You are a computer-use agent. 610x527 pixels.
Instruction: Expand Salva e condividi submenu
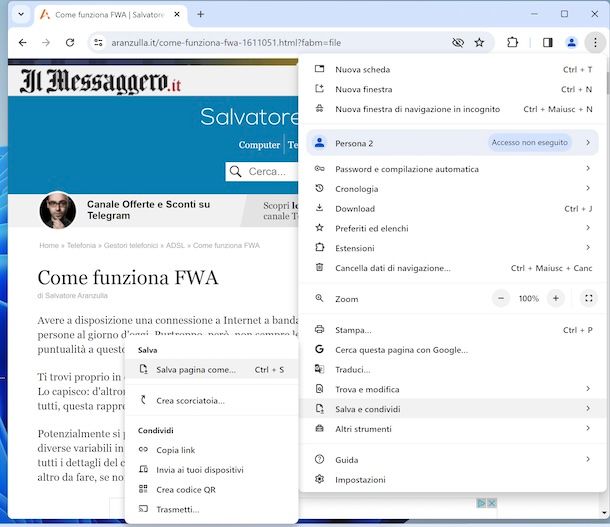coord(453,409)
